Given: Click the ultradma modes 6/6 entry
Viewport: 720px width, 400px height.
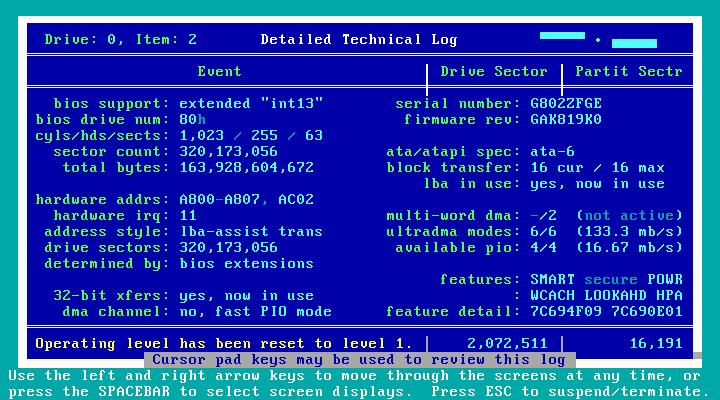Looking at the screenshot, I should click(x=543, y=232).
